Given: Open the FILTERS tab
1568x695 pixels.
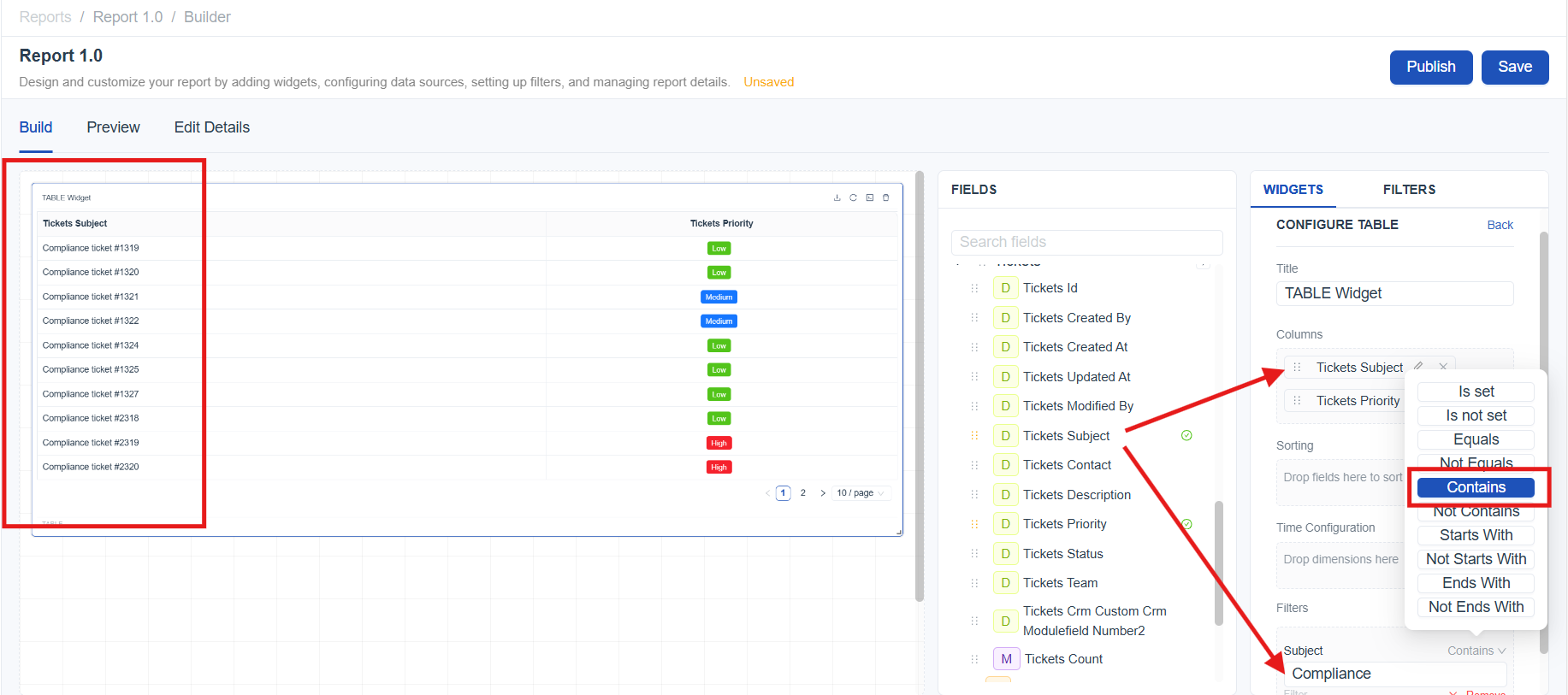Looking at the screenshot, I should (x=1409, y=190).
